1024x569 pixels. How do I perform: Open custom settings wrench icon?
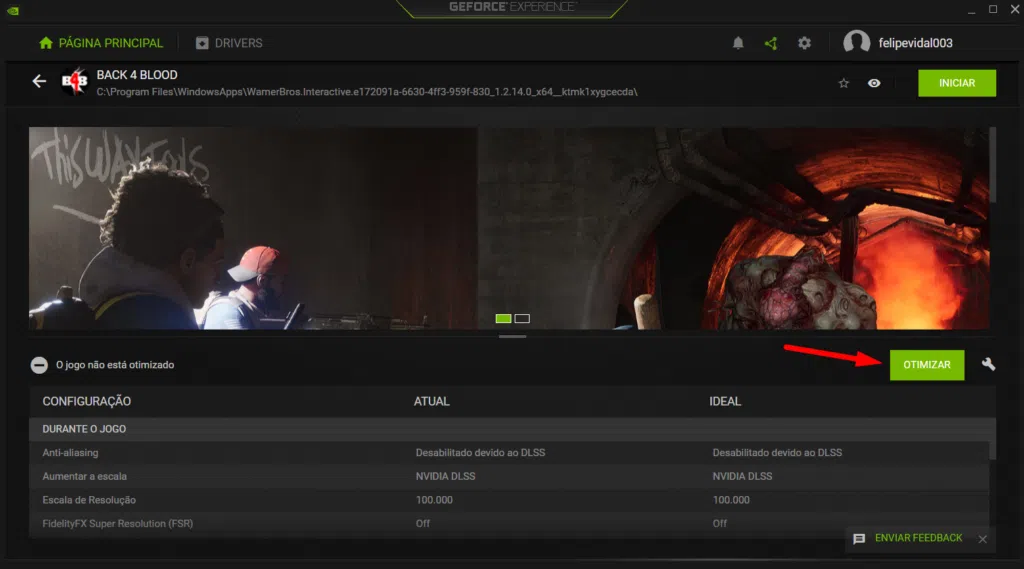pos(988,365)
